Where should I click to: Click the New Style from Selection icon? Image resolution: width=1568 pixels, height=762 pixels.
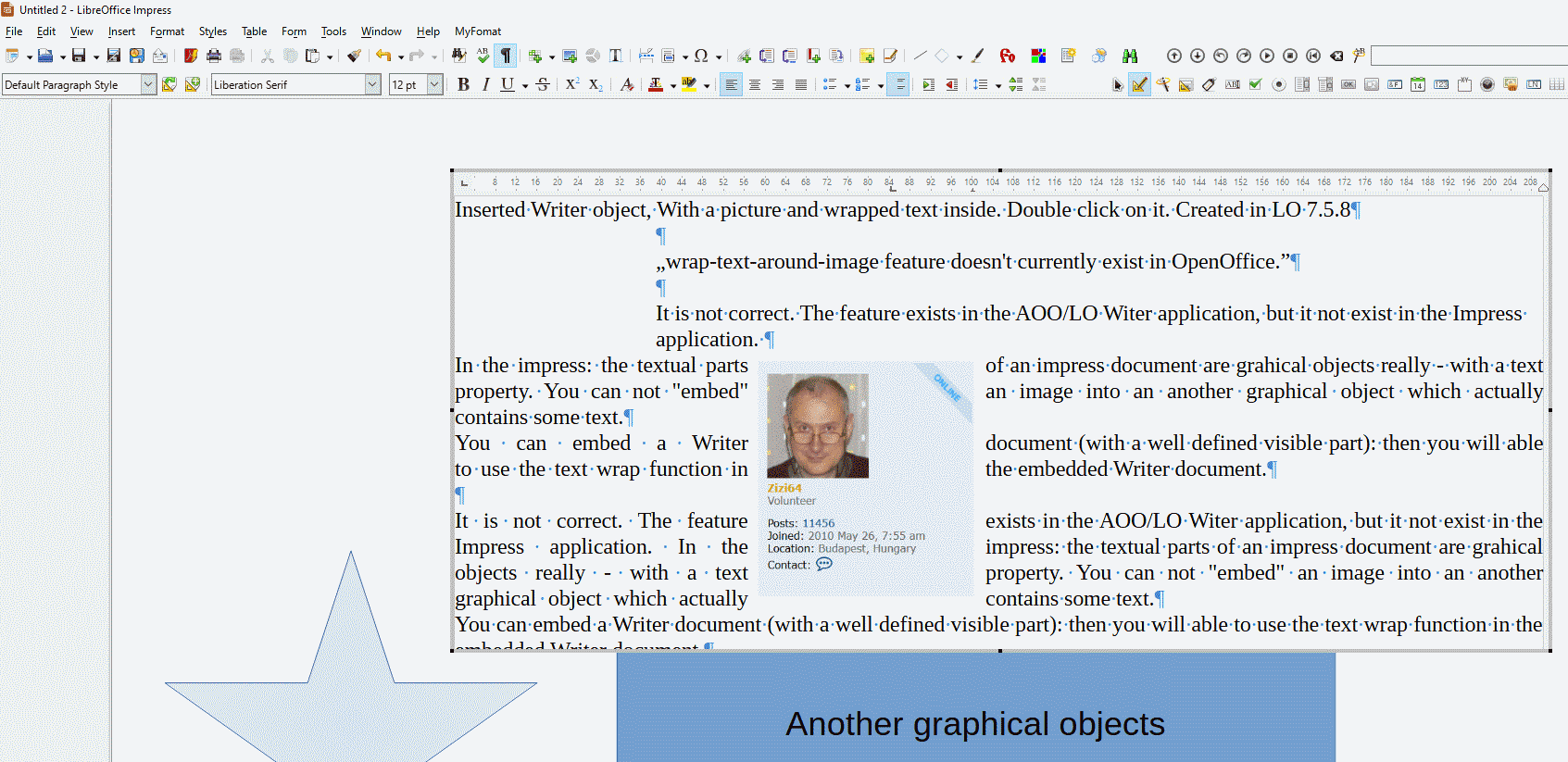(193, 84)
